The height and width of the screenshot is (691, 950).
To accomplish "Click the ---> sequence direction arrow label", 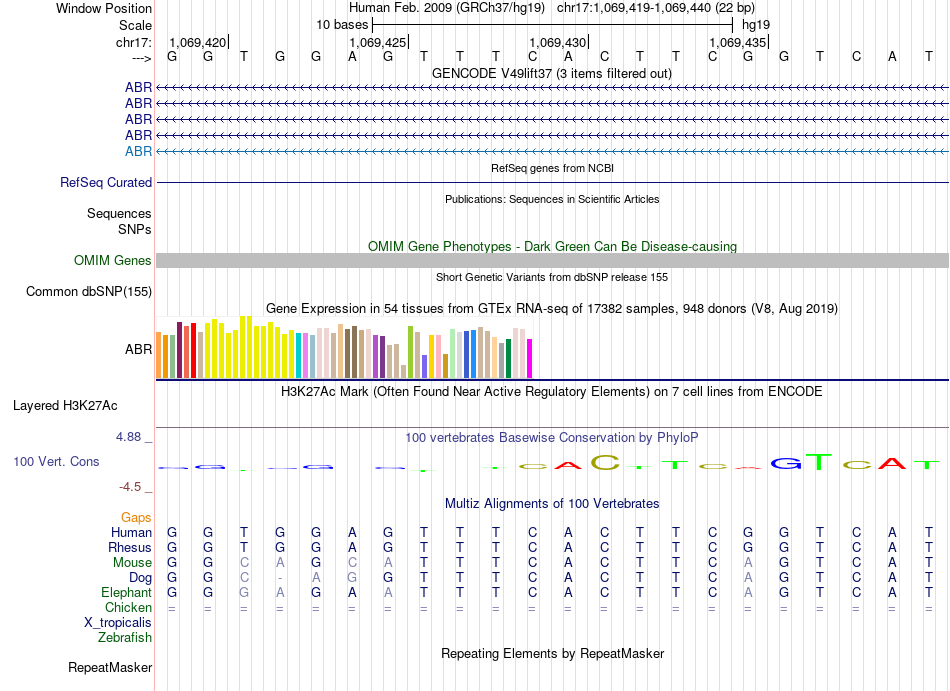I will 142,58.
